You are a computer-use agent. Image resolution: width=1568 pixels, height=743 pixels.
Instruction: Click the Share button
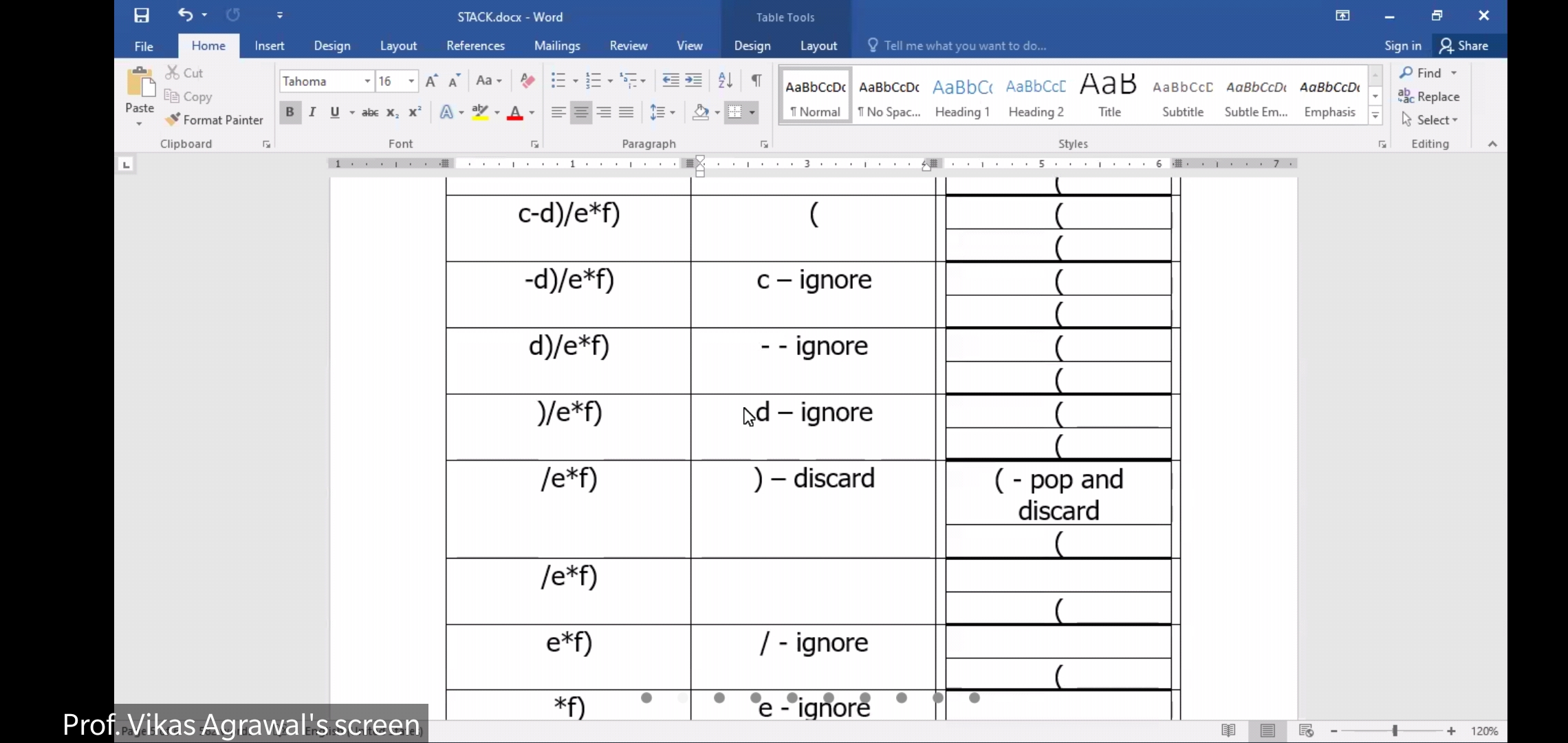pos(1464,46)
